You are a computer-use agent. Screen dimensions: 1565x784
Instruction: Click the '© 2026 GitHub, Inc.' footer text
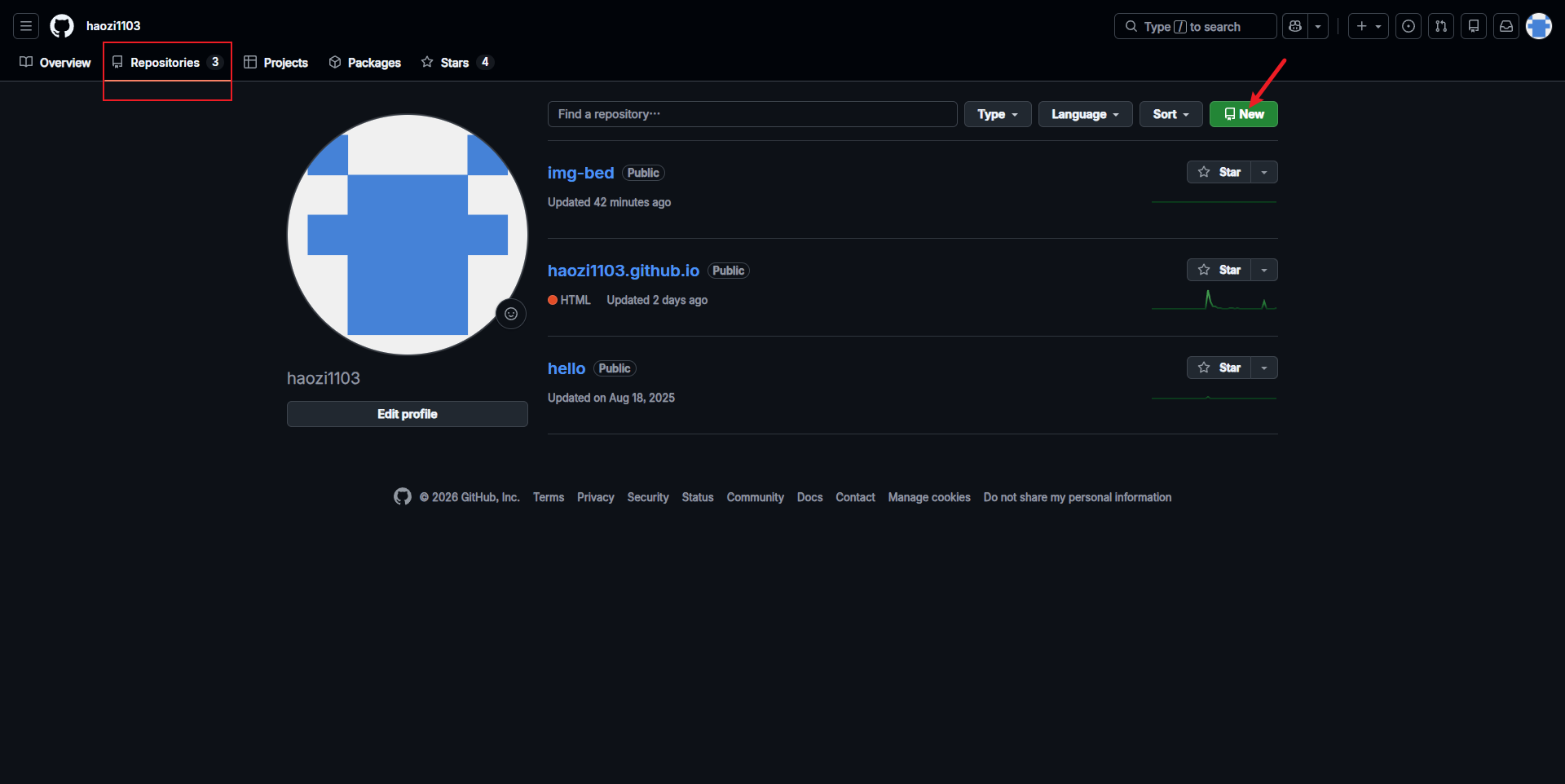coord(469,497)
